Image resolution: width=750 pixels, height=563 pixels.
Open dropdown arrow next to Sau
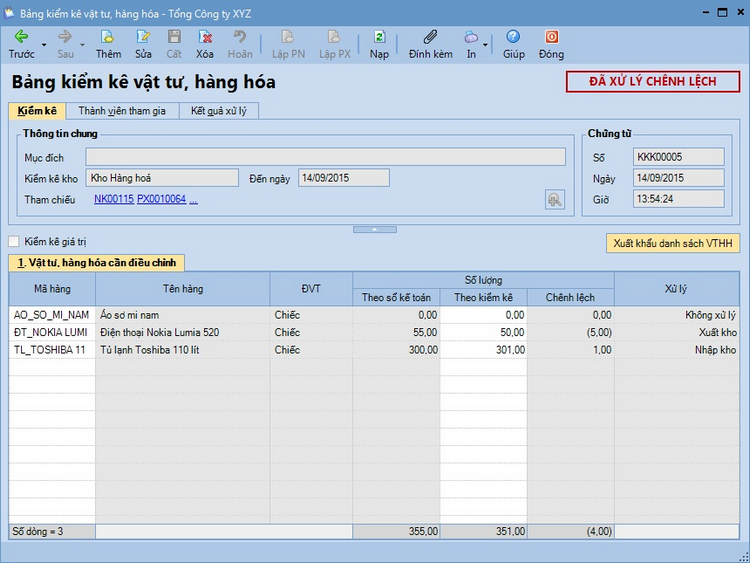point(82,45)
